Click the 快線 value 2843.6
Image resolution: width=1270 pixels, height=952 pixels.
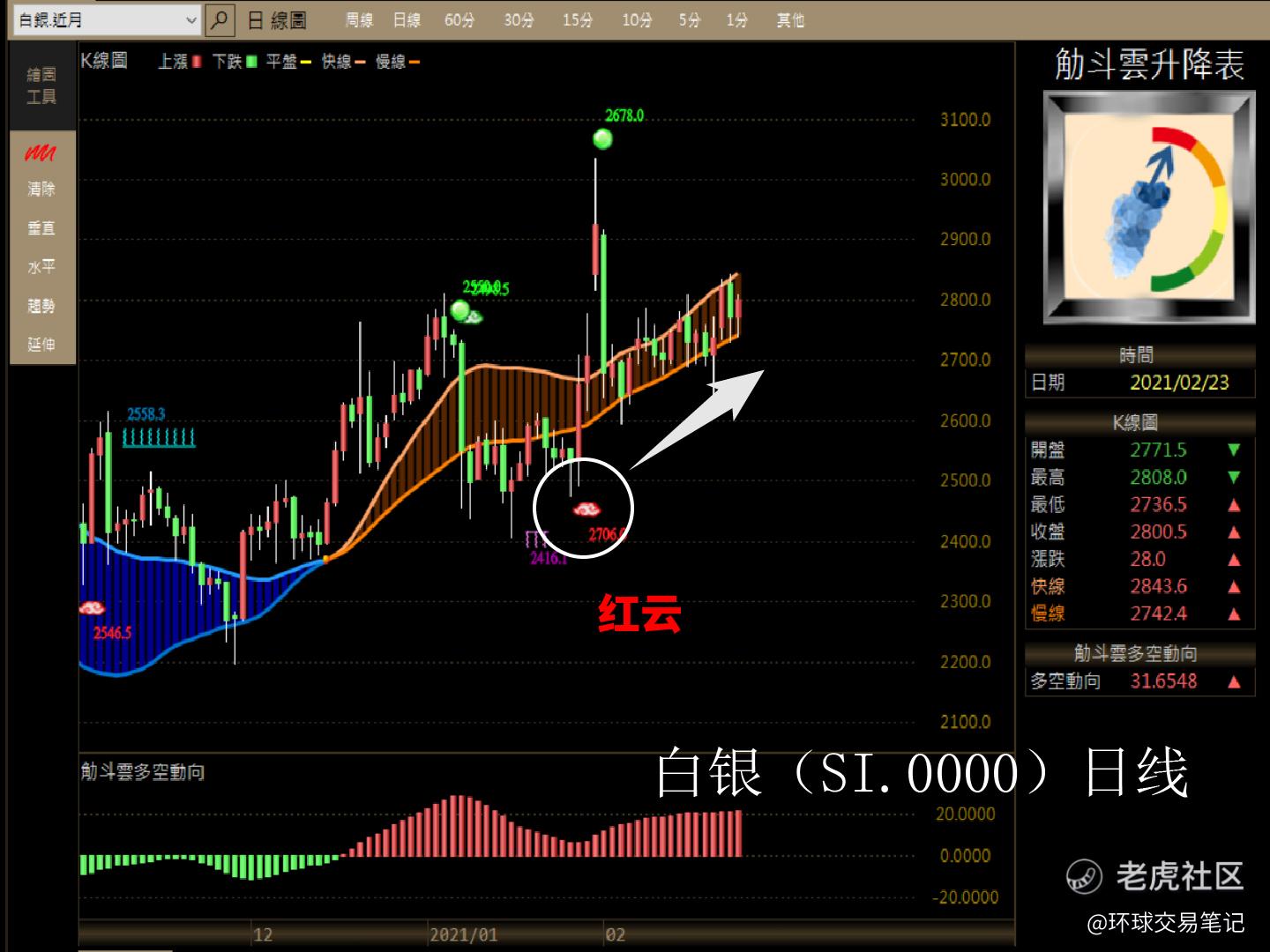click(x=1158, y=586)
